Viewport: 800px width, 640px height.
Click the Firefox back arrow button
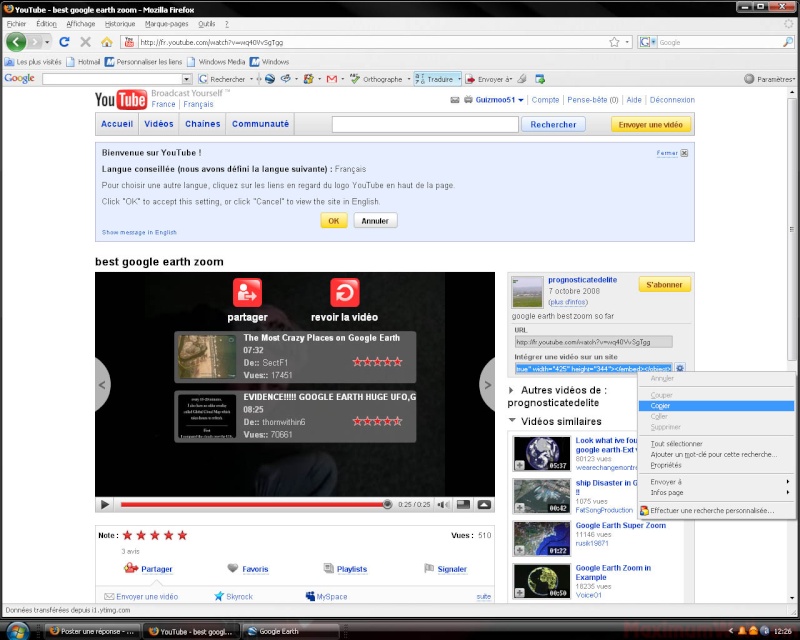[x=16, y=42]
